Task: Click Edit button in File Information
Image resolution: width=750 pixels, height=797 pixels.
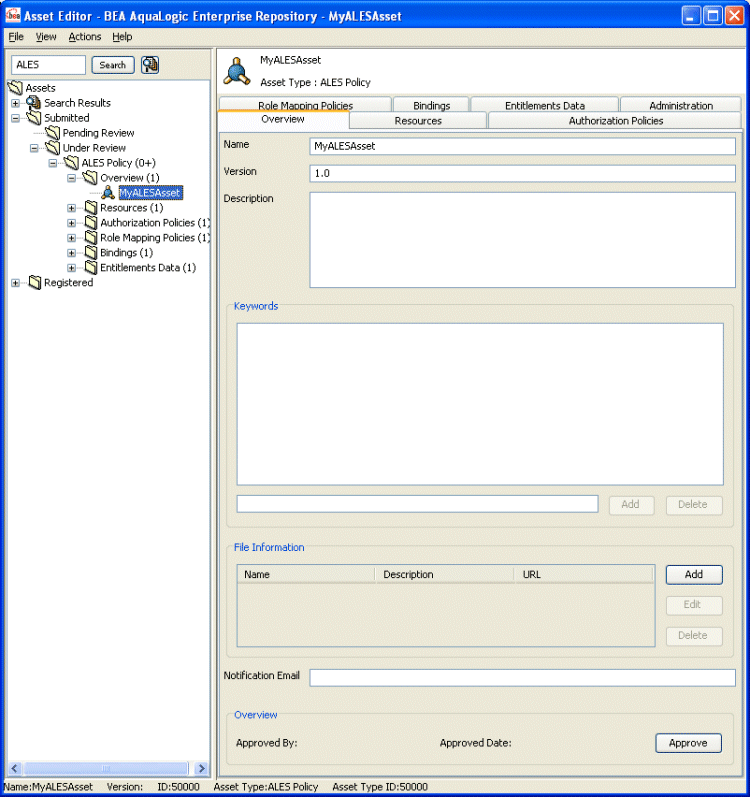Action: (x=694, y=605)
